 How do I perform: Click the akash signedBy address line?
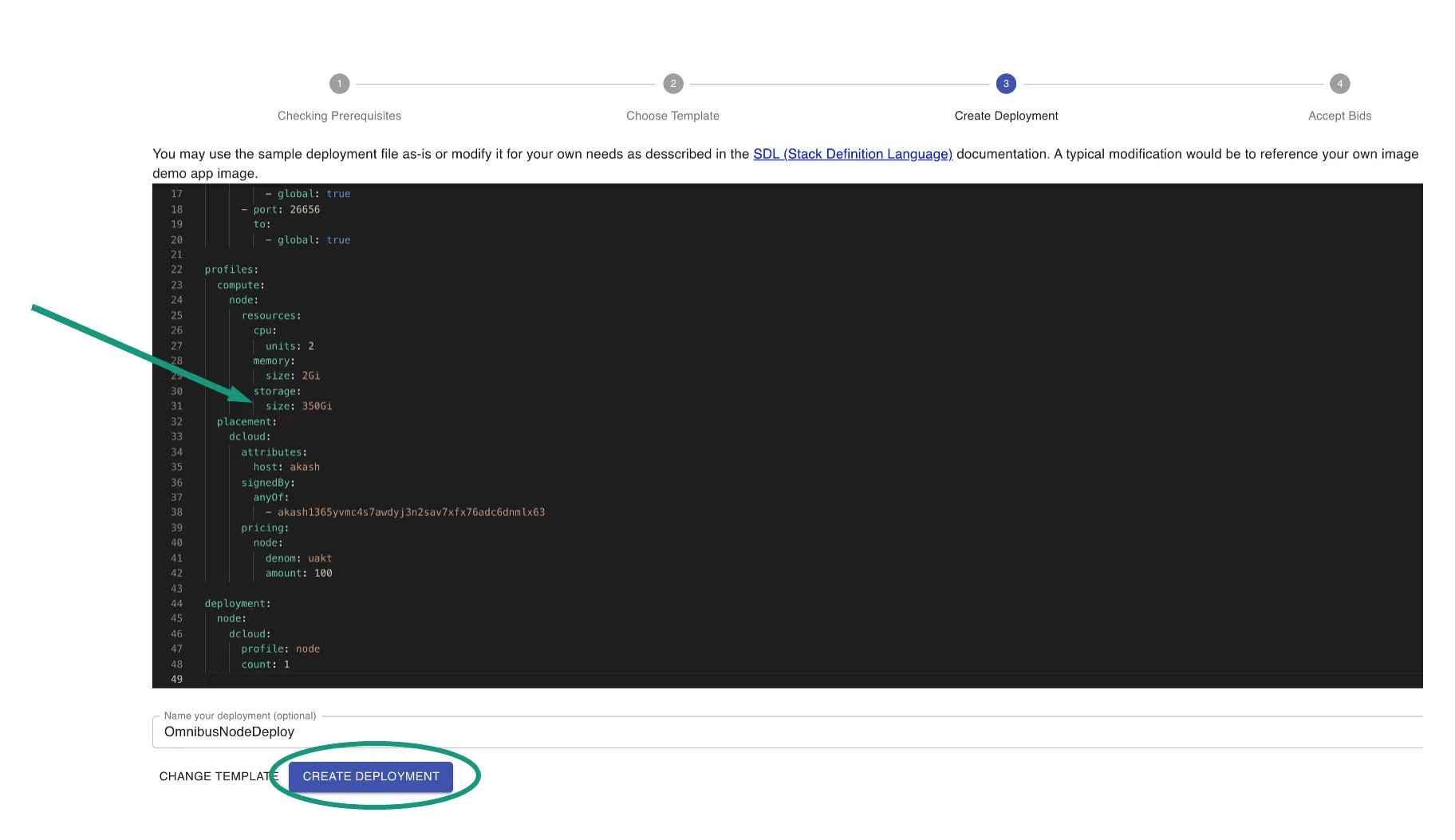point(411,512)
